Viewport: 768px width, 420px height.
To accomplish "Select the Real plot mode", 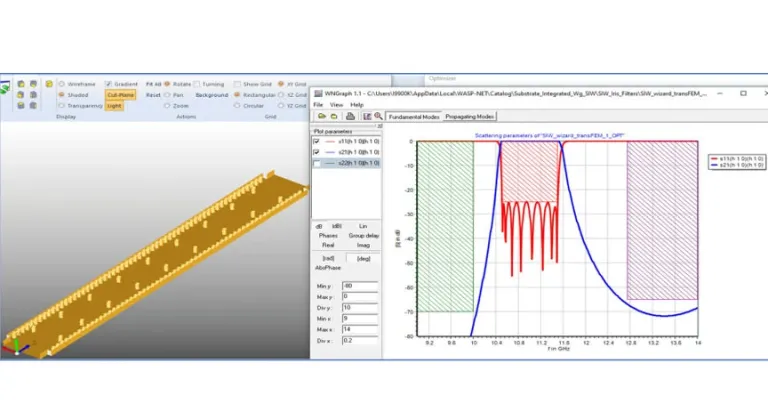I will pyautogui.click(x=328, y=245).
